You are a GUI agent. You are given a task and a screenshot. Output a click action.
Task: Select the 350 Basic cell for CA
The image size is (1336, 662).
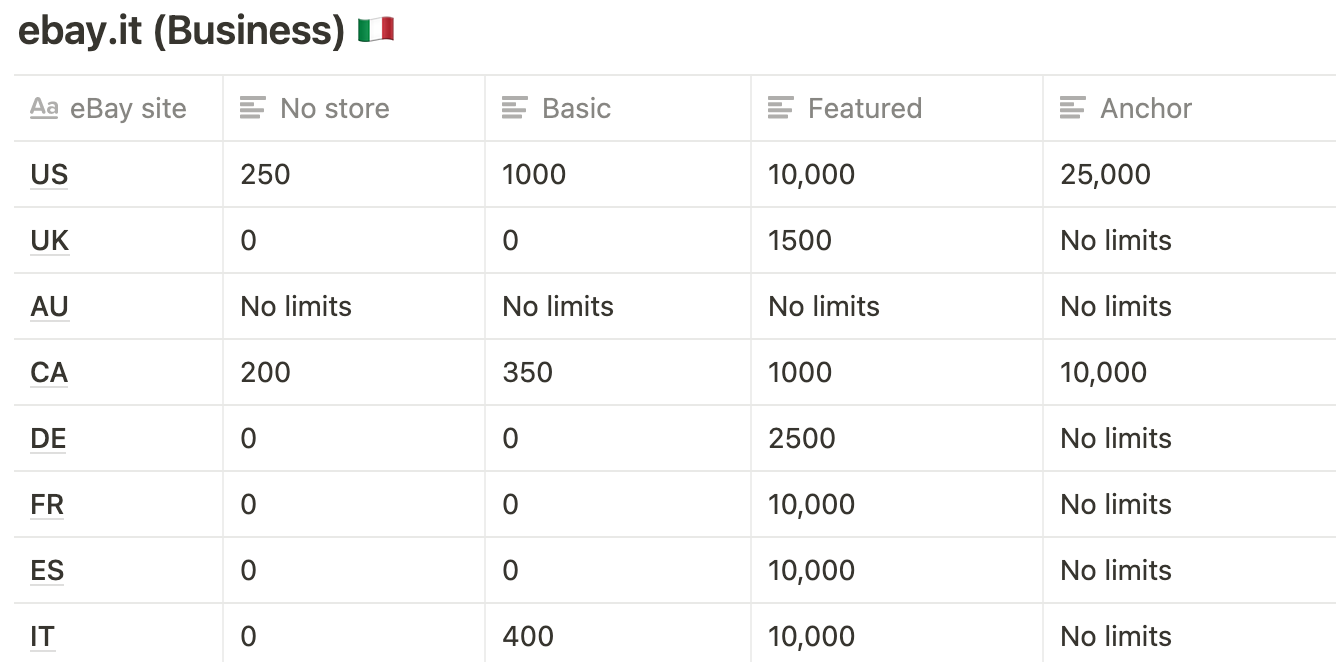(x=618, y=372)
